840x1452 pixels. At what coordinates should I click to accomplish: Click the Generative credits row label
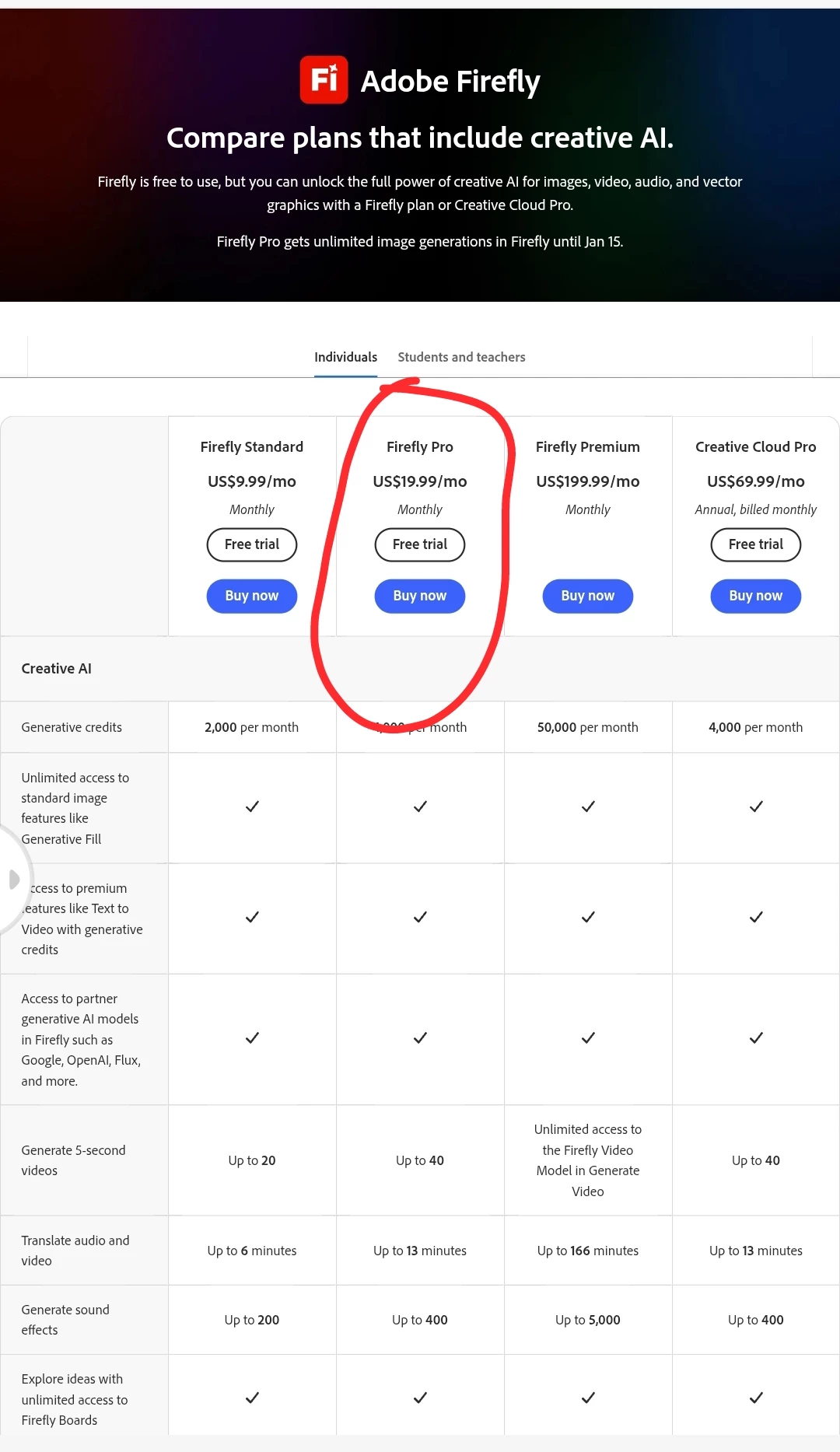pyautogui.click(x=72, y=727)
